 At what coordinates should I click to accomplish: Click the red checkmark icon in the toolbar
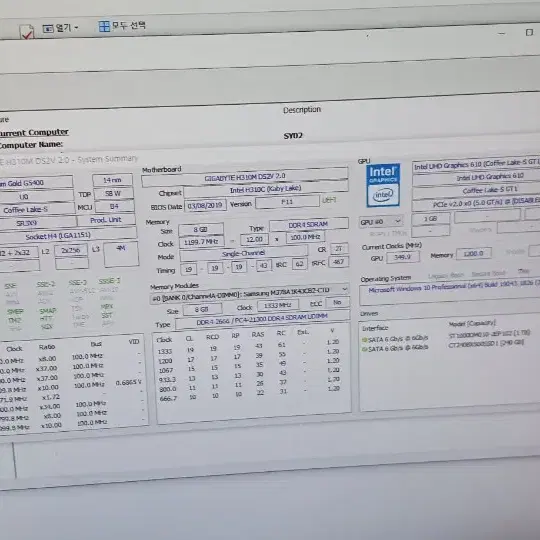tap(27, 32)
